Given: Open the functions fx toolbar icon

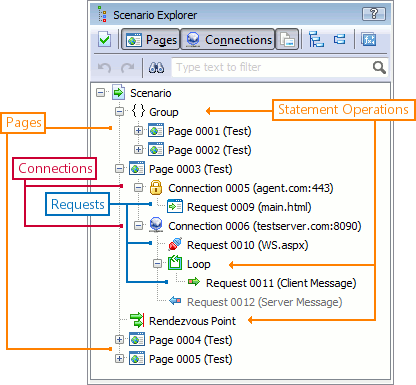Looking at the screenshot, I should tap(369, 40).
